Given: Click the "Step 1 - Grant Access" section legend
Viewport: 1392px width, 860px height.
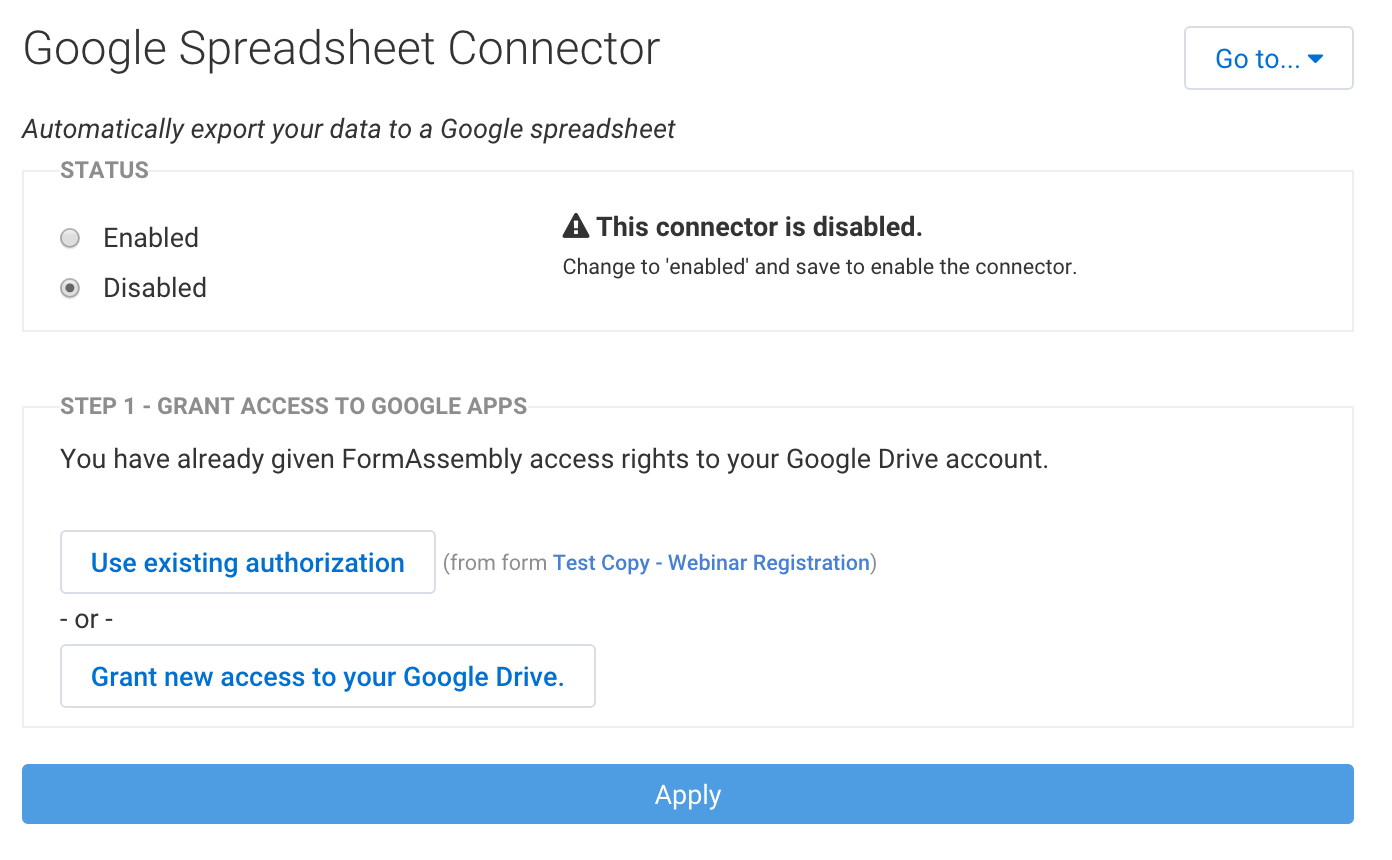Looking at the screenshot, I should pos(294,406).
